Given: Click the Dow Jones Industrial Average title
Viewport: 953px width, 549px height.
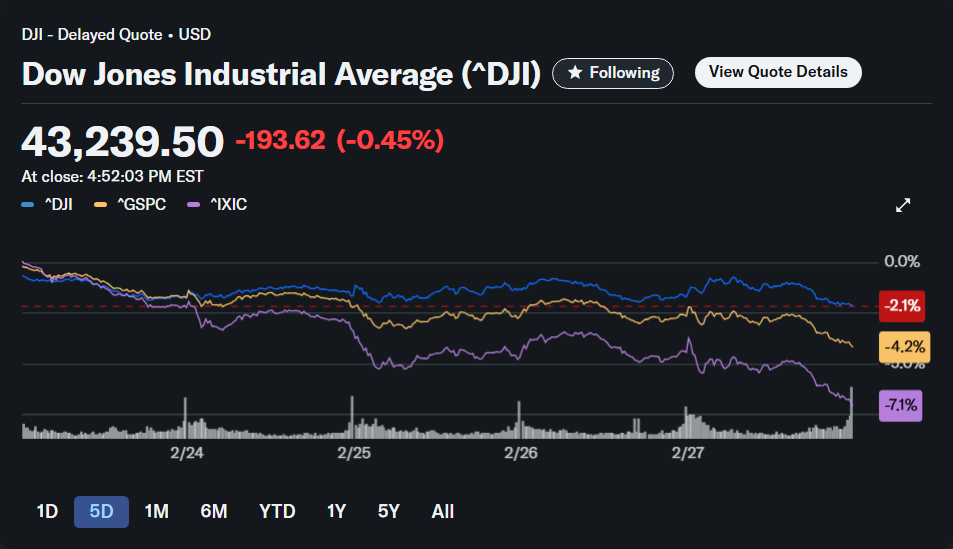Looking at the screenshot, I should coord(281,75).
